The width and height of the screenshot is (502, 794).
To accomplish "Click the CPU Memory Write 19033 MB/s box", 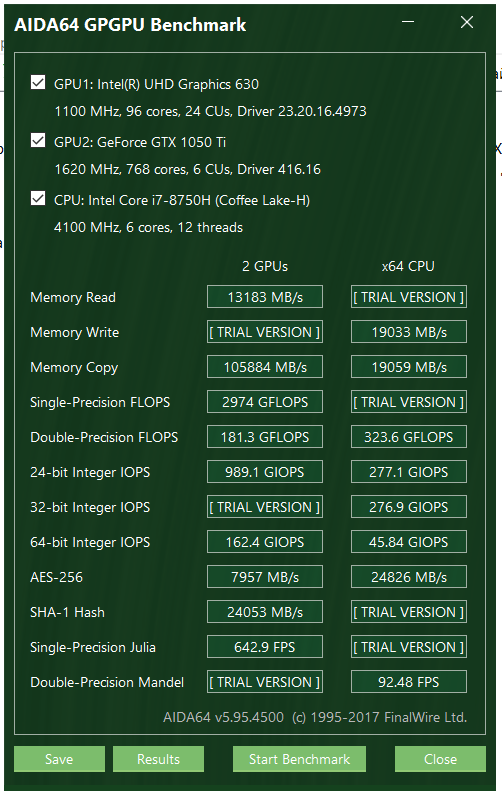I will pyautogui.click(x=409, y=332).
